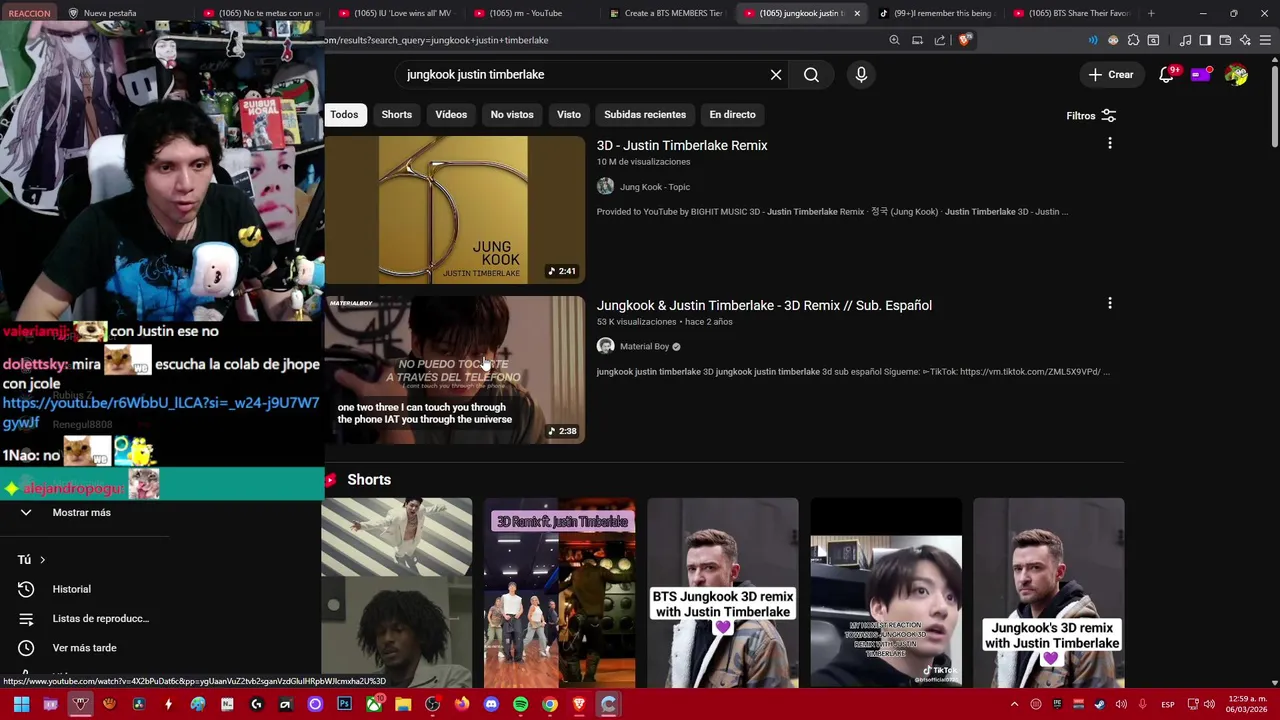Screen dimensions: 1280x720
Task: Open Photoshop from the taskbar
Action: point(344,705)
